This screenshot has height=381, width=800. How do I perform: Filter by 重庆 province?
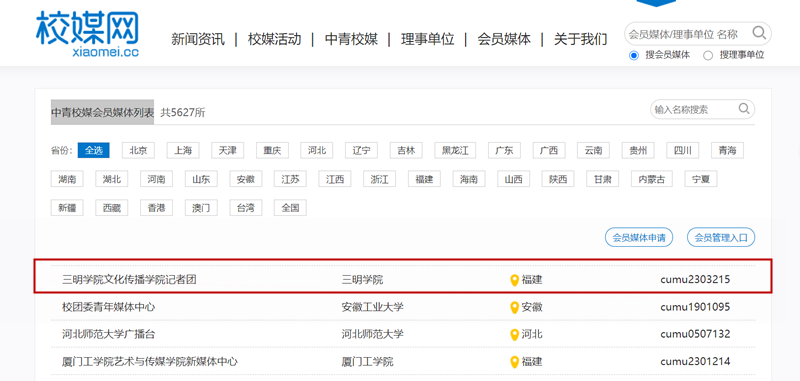[272, 150]
